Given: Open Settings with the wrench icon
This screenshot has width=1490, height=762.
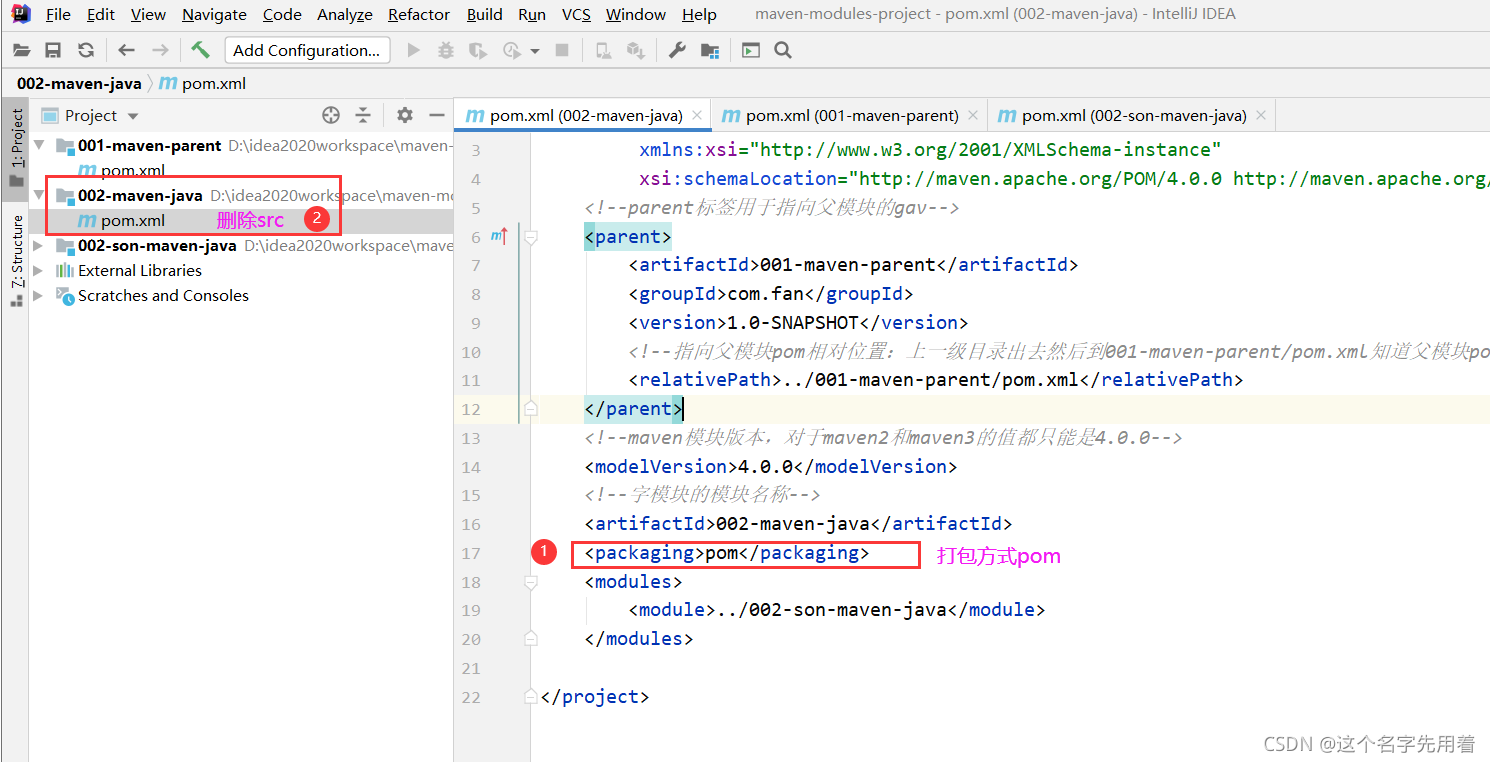Looking at the screenshot, I should pyautogui.click(x=677, y=50).
